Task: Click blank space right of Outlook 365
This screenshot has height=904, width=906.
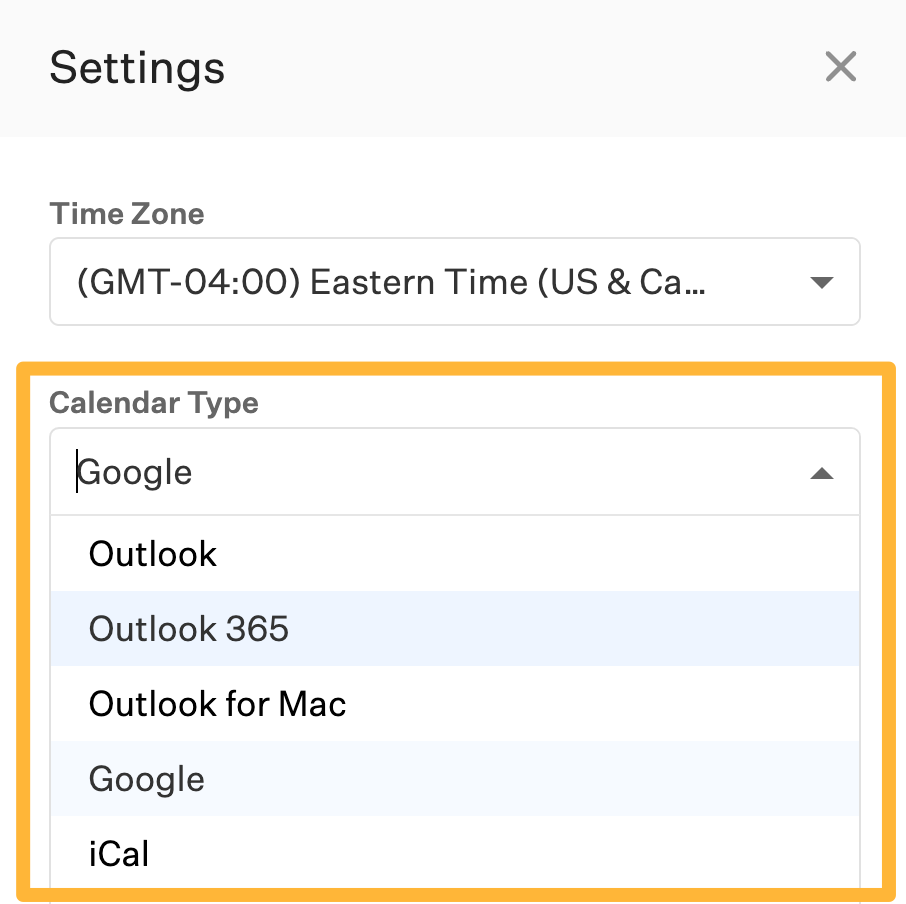Action: (x=600, y=629)
